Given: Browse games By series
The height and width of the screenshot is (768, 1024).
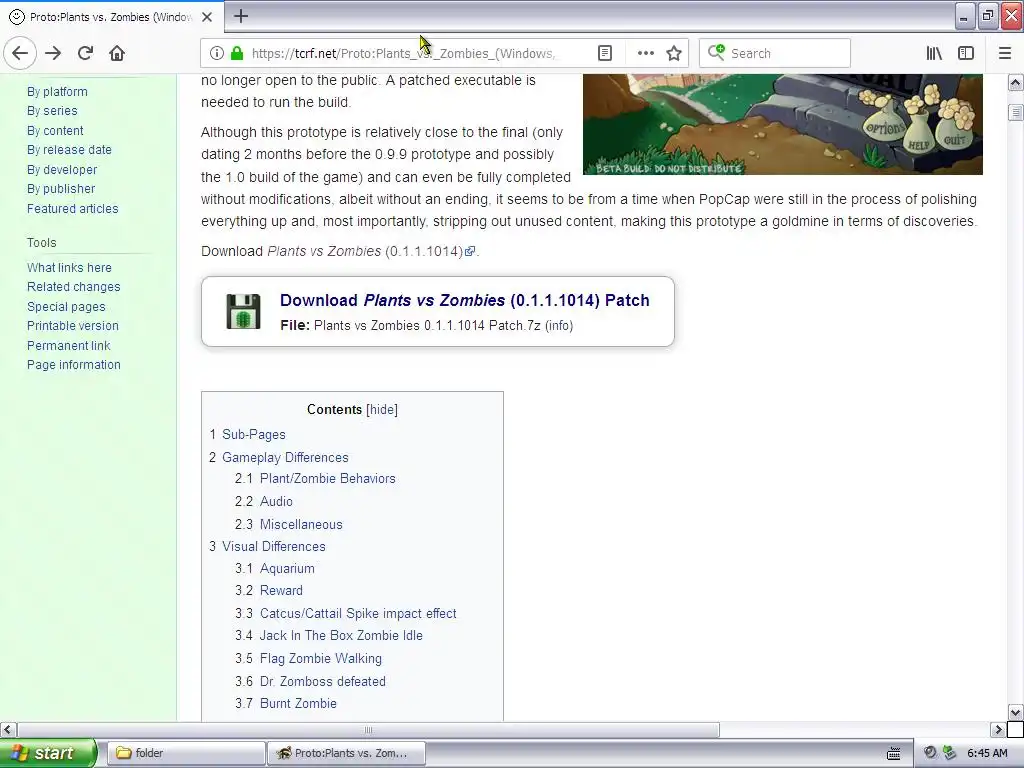Looking at the screenshot, I should click(x=52, y=111).
